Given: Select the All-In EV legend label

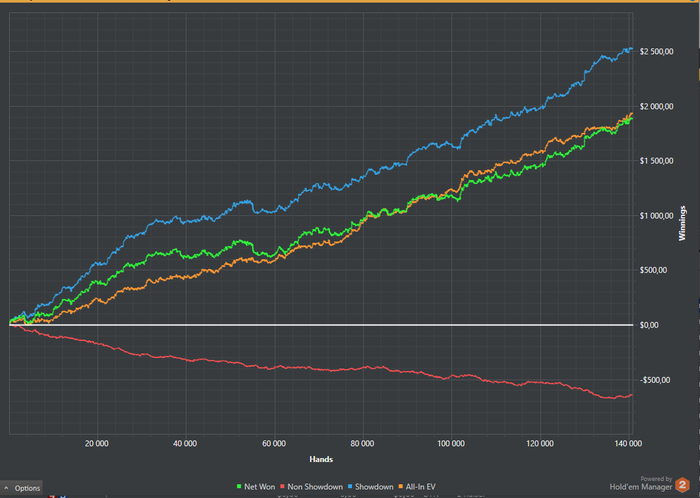Looking at the screenshot, I should coord(421,487).
